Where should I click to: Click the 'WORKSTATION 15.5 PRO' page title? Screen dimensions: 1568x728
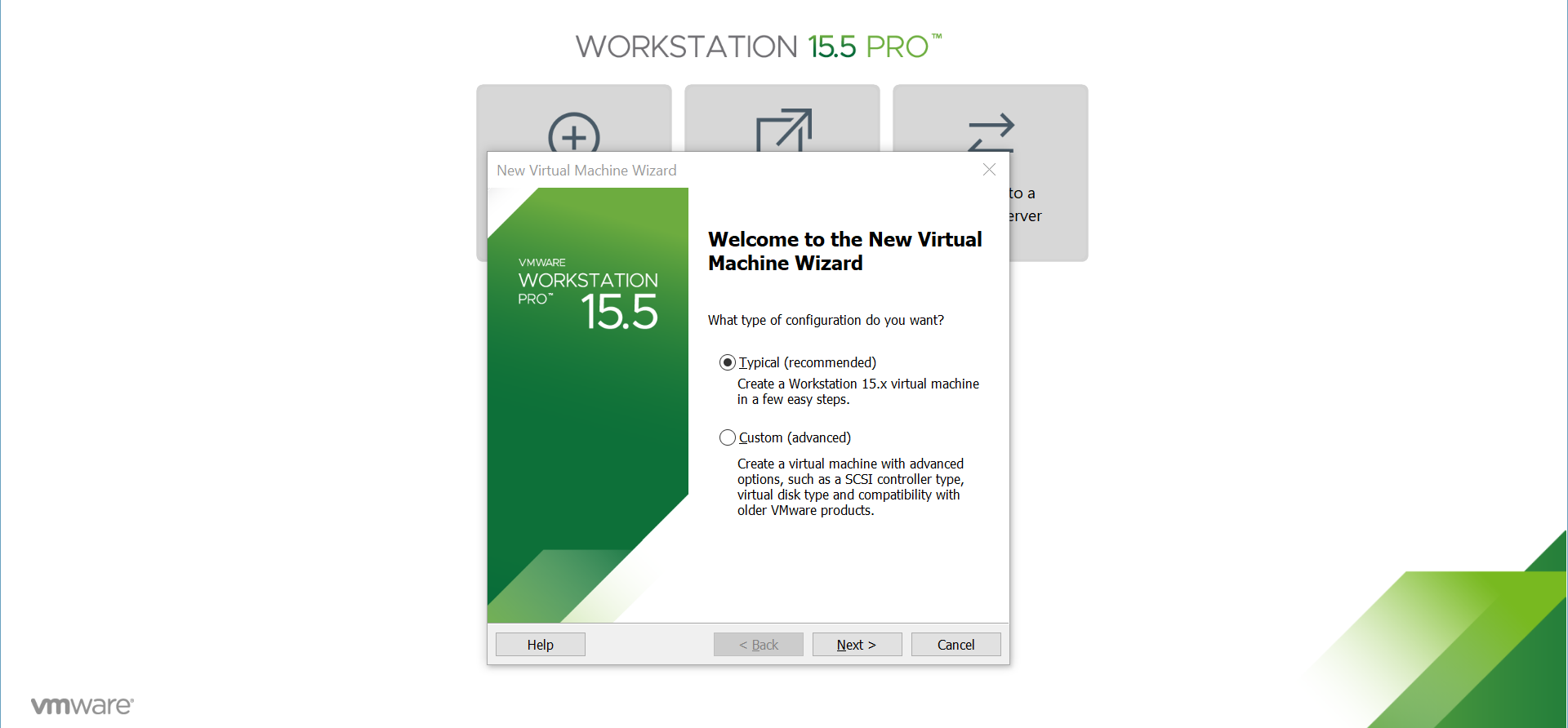[758, 47]
